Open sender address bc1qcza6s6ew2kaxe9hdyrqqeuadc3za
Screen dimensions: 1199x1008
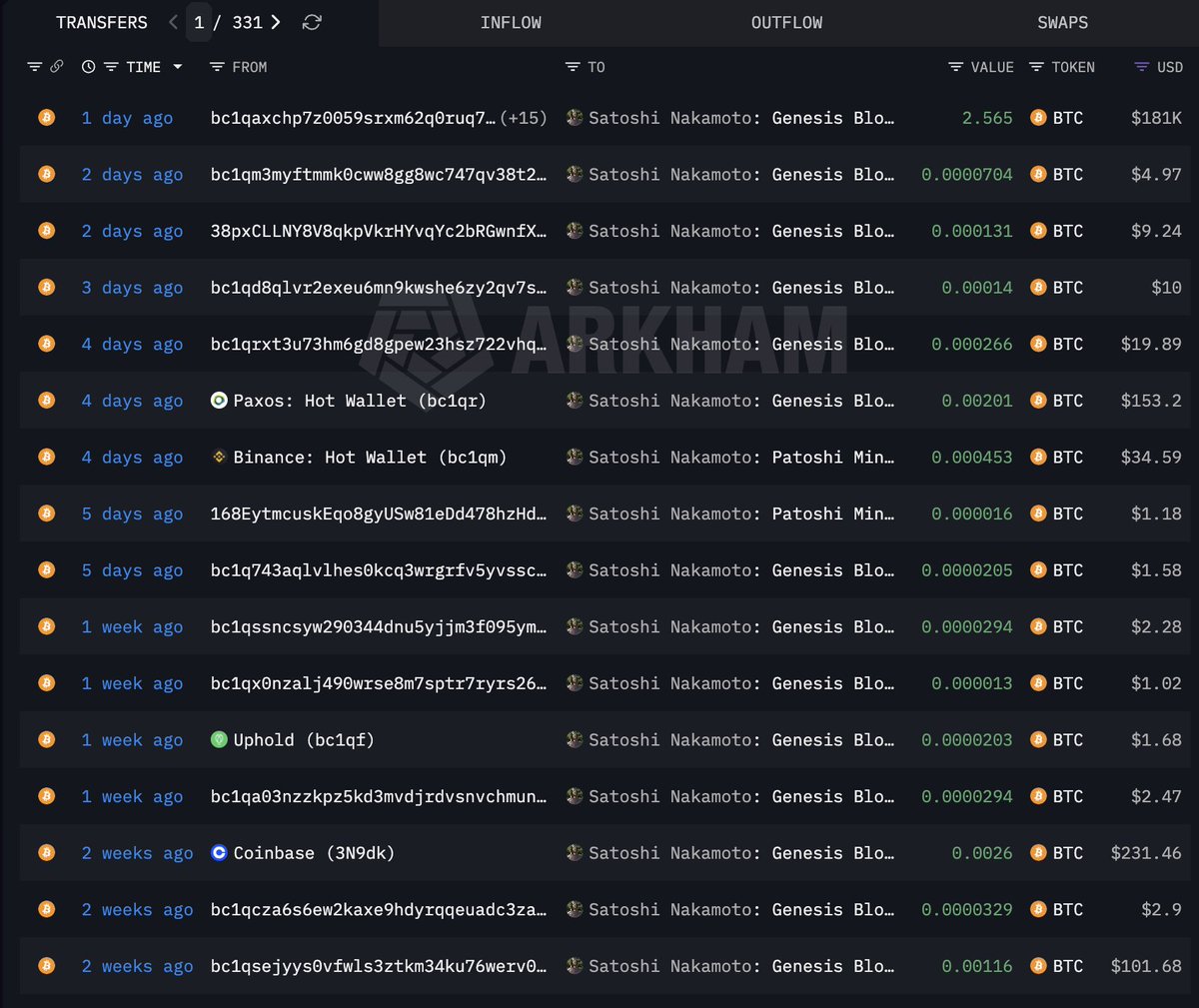coord(379,910)
